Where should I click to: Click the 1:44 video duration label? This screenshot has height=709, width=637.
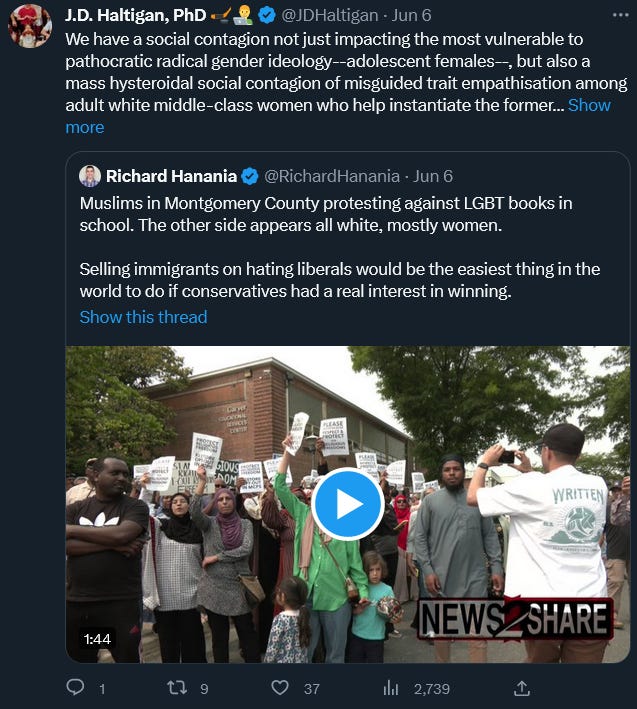click(97, 639)
